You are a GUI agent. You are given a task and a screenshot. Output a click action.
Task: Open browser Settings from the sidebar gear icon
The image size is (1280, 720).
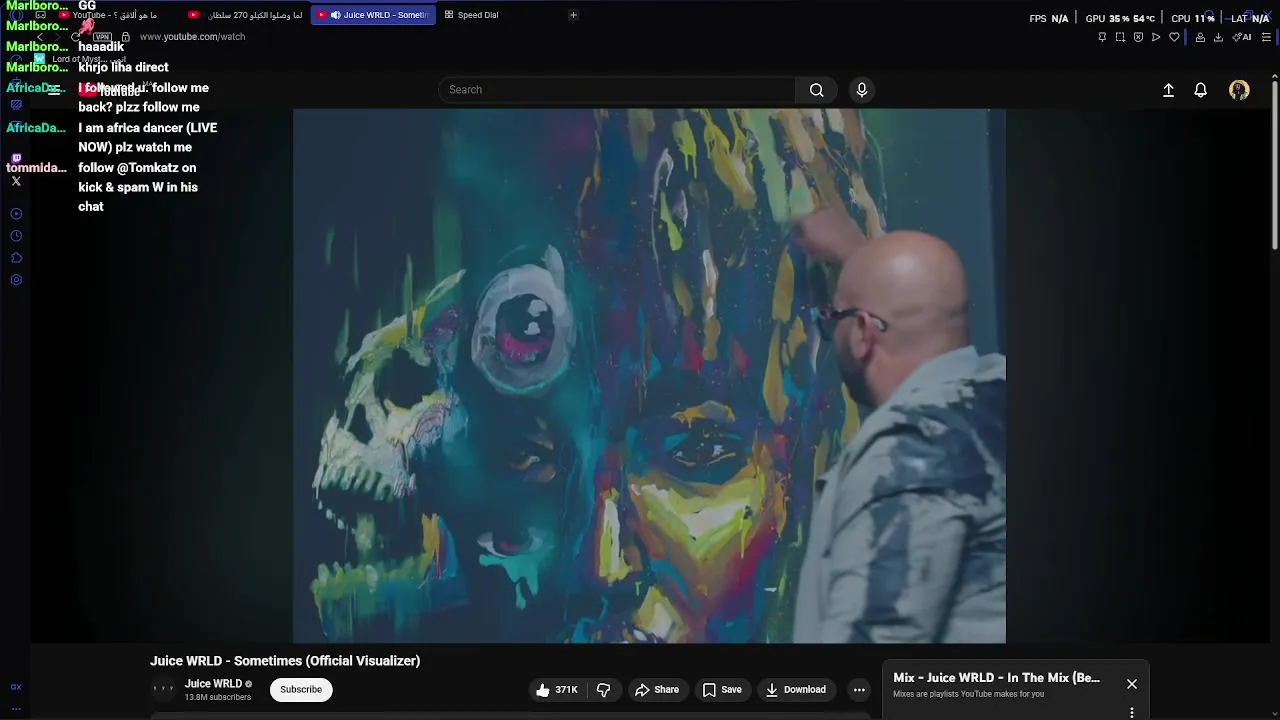click(16, 280)
